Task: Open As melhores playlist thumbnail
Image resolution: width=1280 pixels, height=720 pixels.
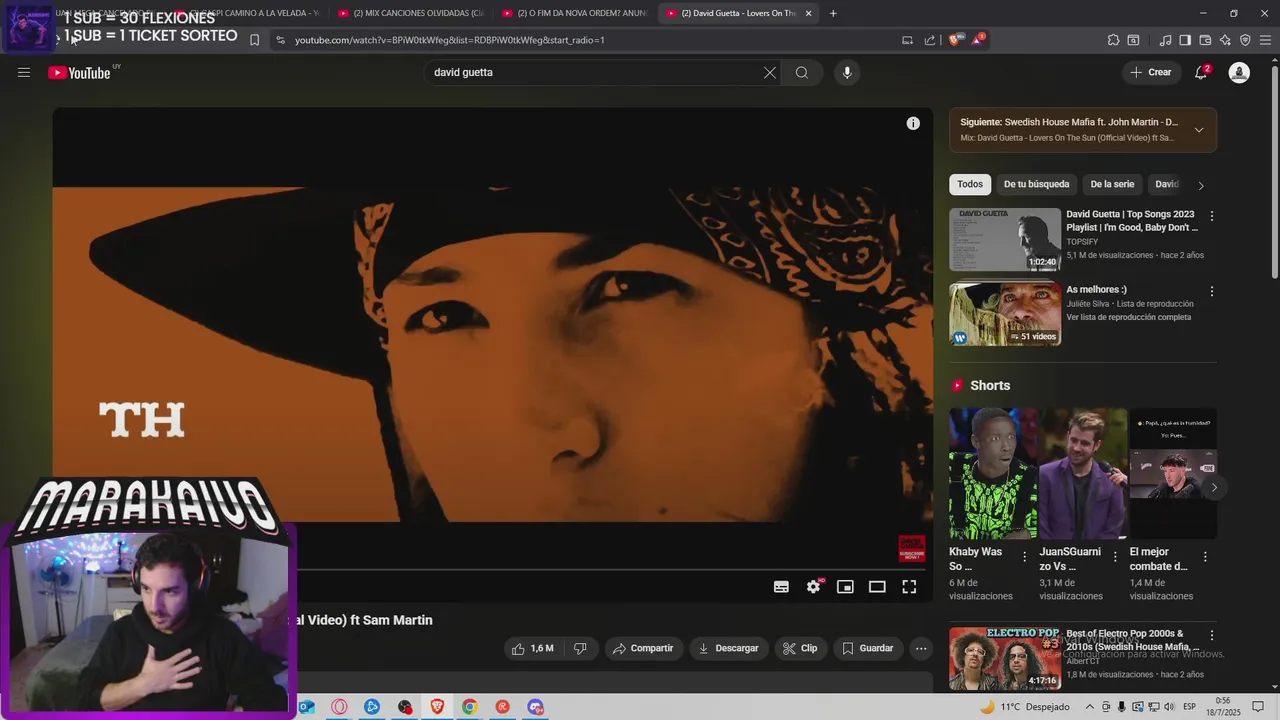Action: (1005, 314)
